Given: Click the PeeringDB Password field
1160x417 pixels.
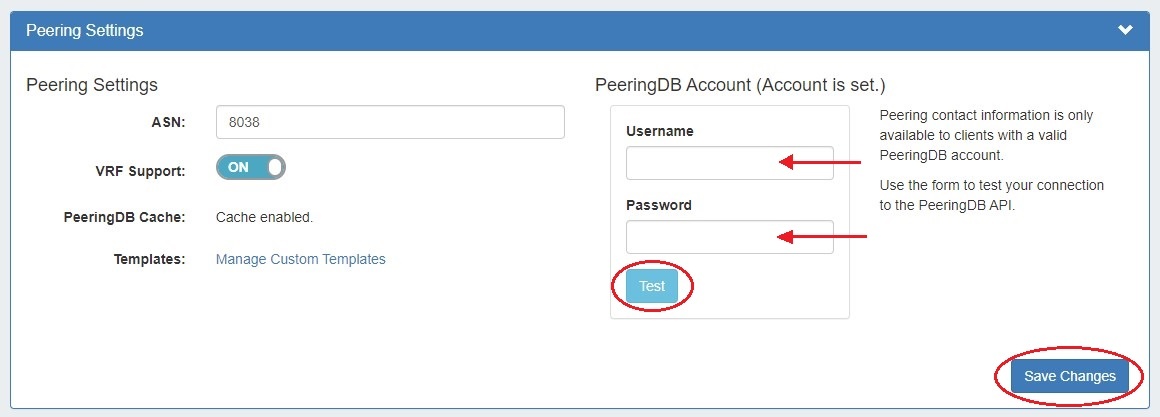Looking at the screenshot, I should (702, 237).
